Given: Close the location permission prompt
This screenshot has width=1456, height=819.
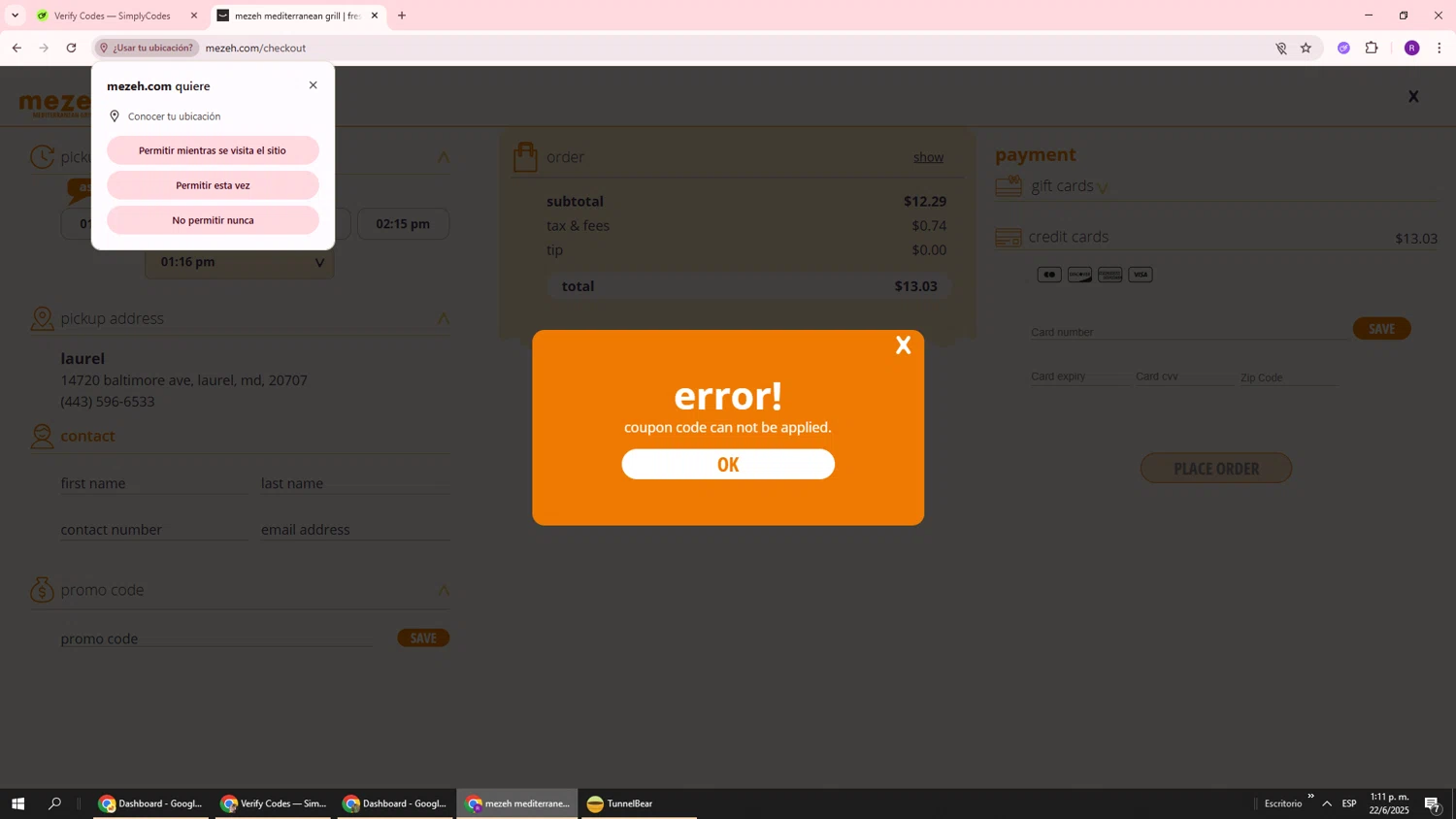Looking at the screenshot, I should coord(313,85).
